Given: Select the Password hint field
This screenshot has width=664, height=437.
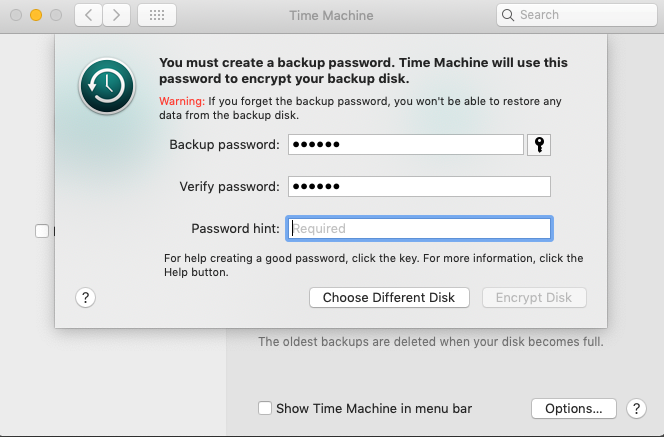Looking at the screenshot, I should [419, 228].
